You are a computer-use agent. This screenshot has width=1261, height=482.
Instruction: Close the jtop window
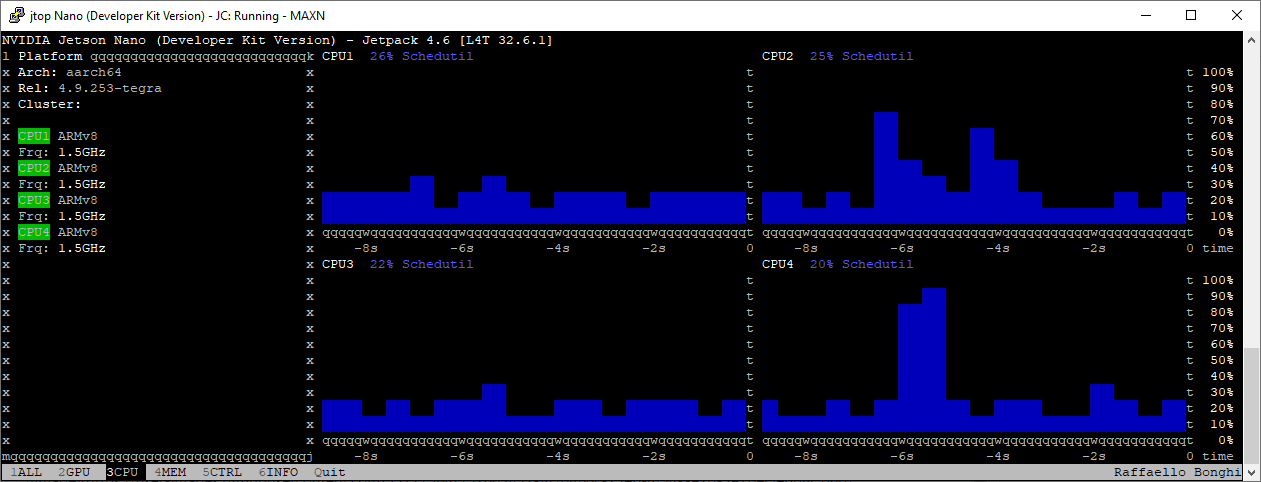pos(1237,15)
